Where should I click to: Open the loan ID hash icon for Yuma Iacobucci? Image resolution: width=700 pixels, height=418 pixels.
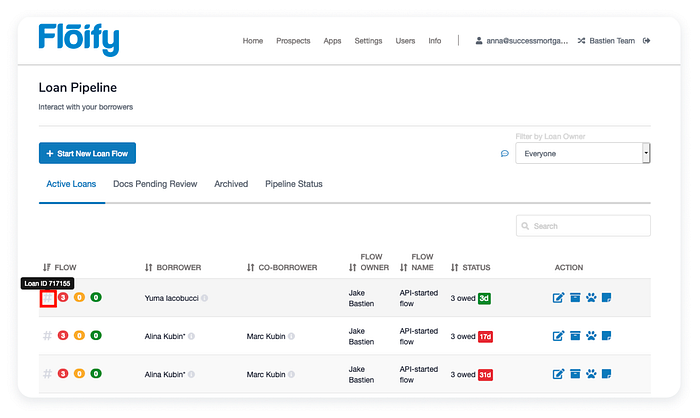click(x=48, y=298)
